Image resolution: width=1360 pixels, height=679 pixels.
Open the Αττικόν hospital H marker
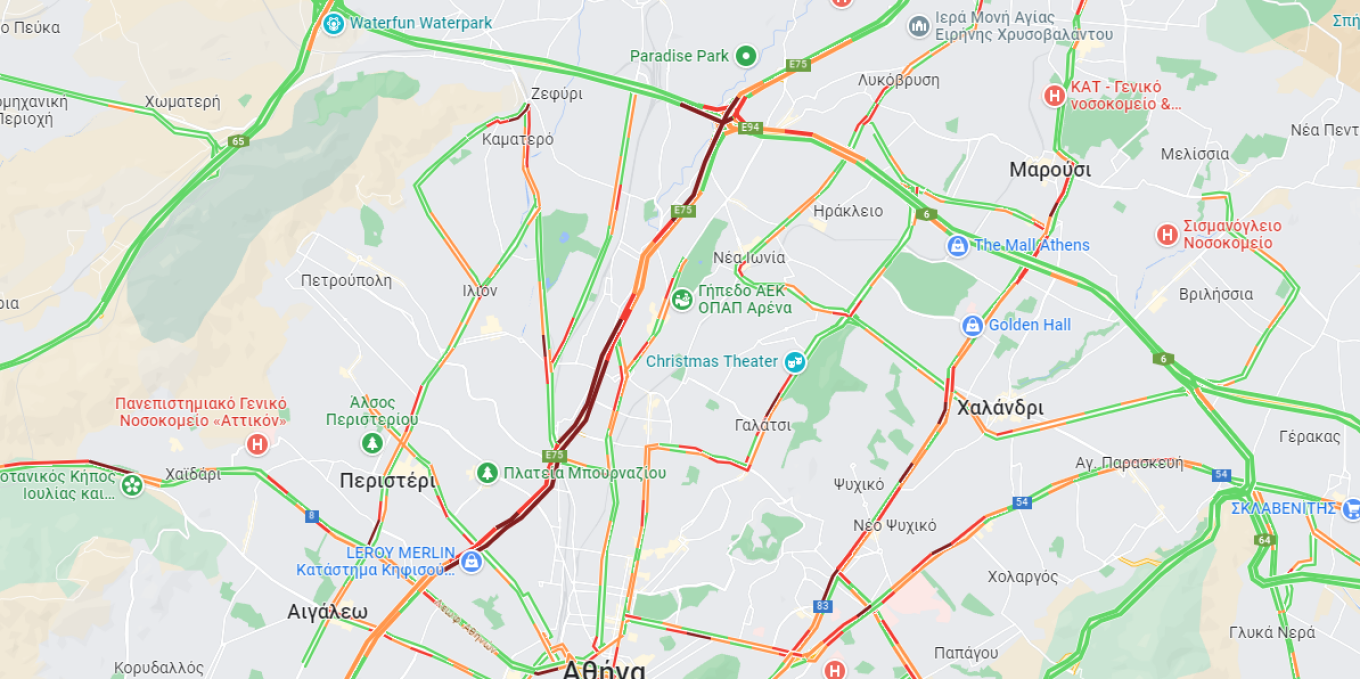coord(258,445)
